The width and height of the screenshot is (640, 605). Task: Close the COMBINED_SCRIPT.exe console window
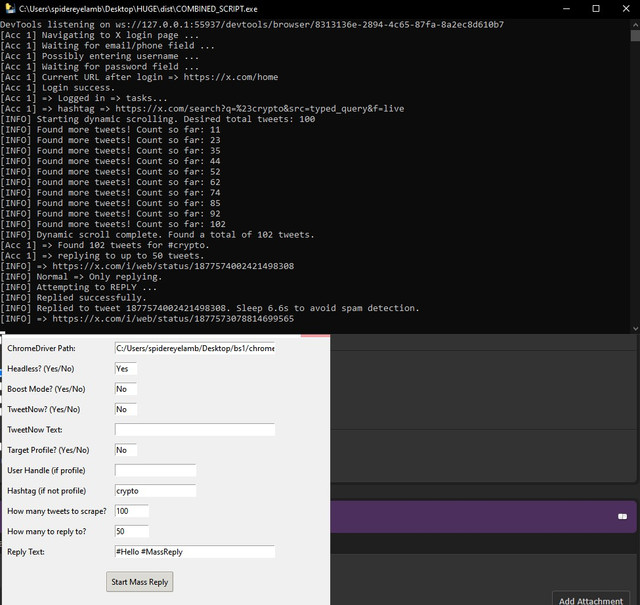[x=626, y=9]
